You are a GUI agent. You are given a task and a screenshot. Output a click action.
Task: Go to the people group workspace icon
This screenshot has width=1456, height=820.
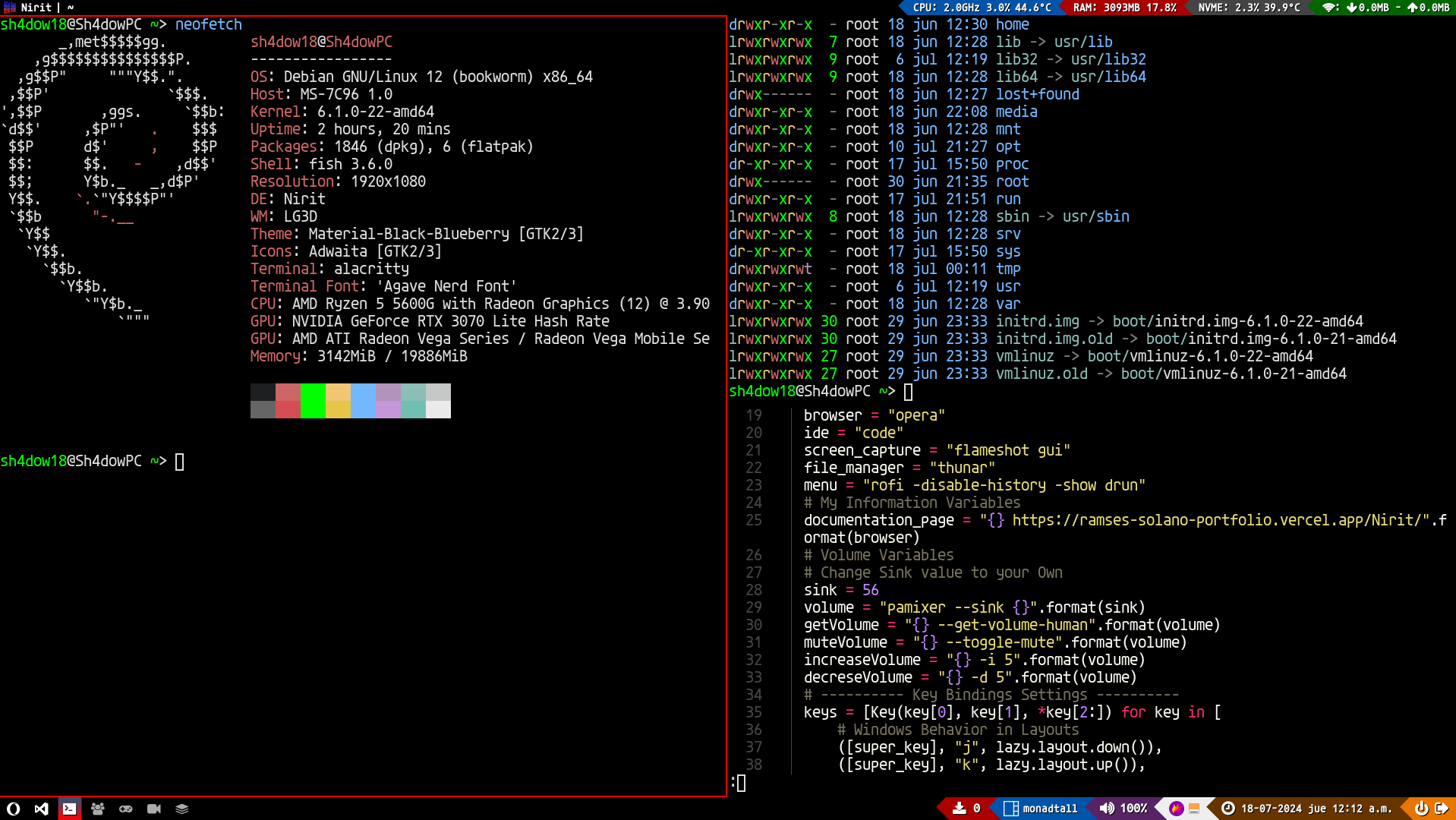(x=97, y=809)
